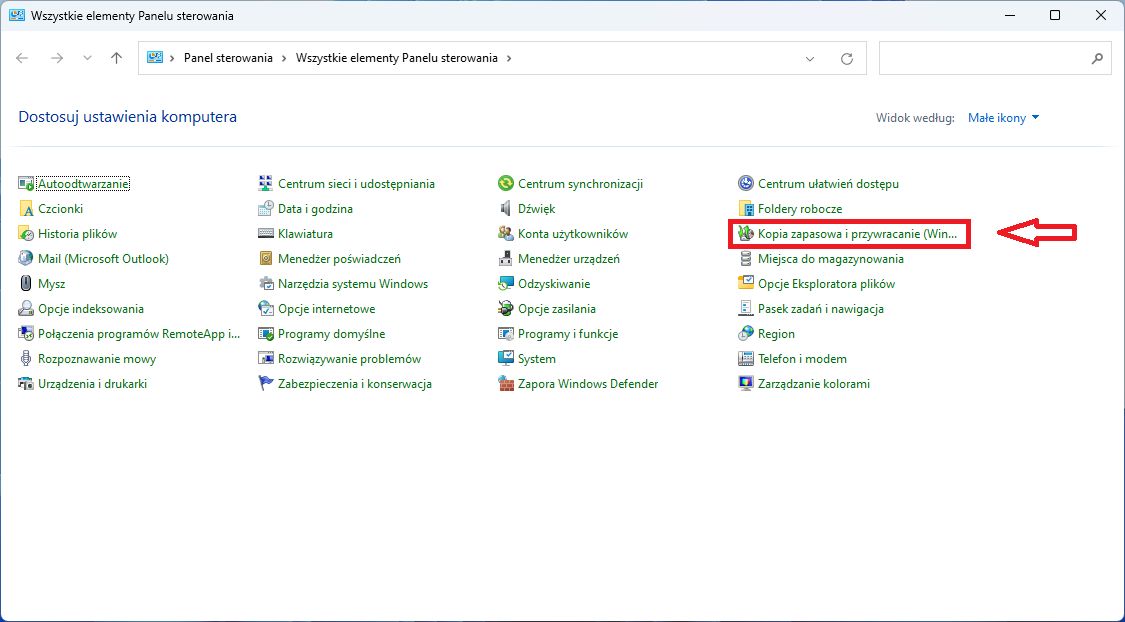1125x622 pixels.
Task: Open the Dźwięk speaker icon
Action: (507, 209)
